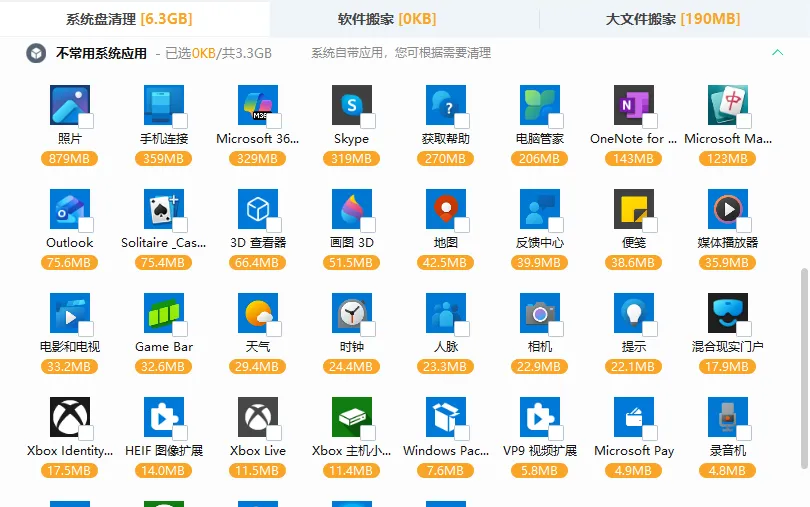The image size is (810, 507).
Task: Click the 29.4MB badge under 天气
Action: tap(257, 366)
